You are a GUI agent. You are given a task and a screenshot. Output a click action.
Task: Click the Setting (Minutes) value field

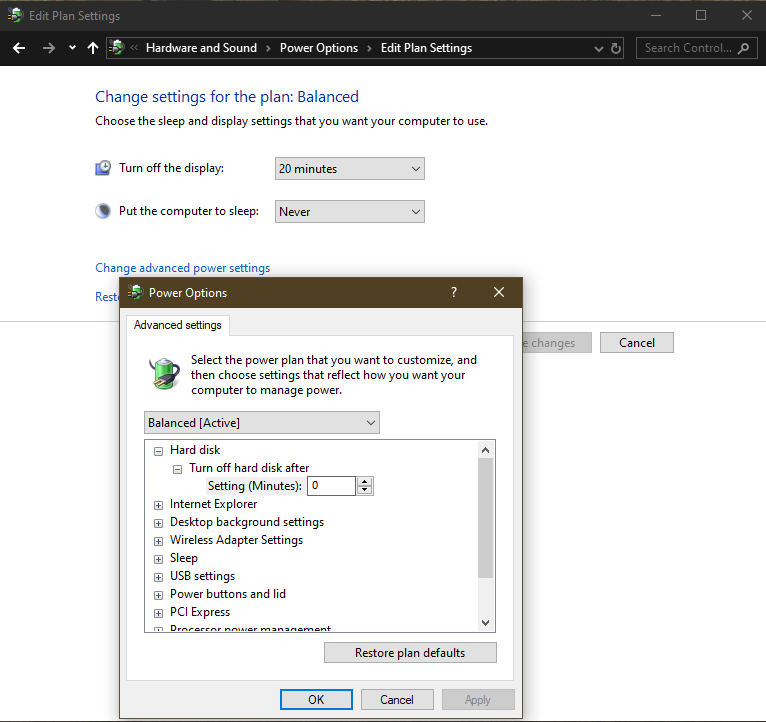(331, 486)
